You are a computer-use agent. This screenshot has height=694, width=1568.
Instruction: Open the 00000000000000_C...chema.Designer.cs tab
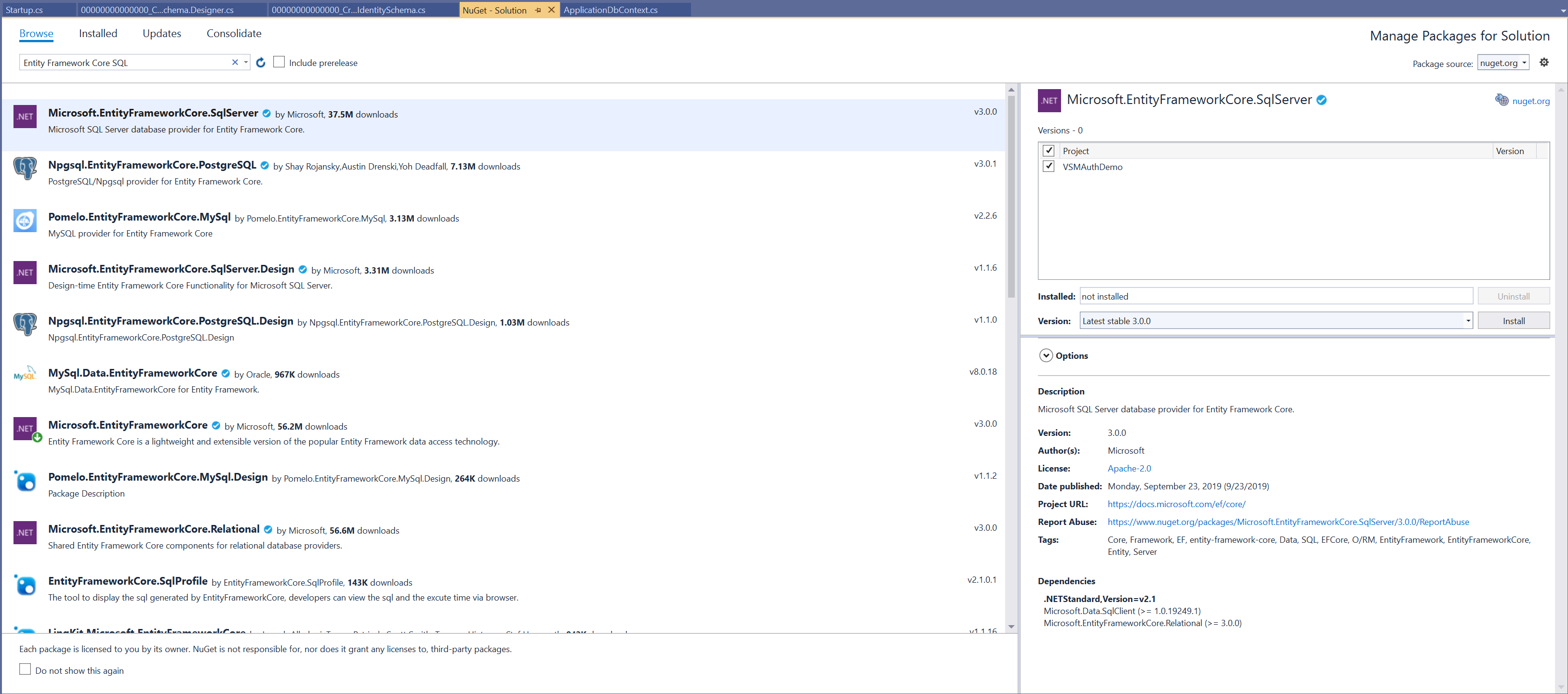[172, 10]
